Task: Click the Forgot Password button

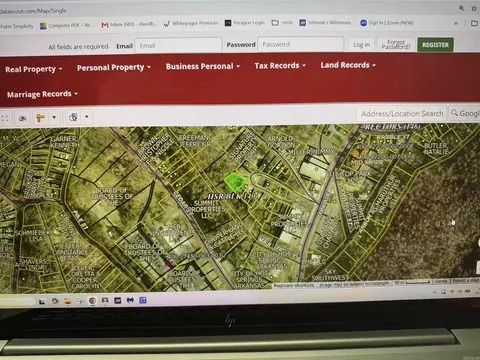Action: click(396, 45)
